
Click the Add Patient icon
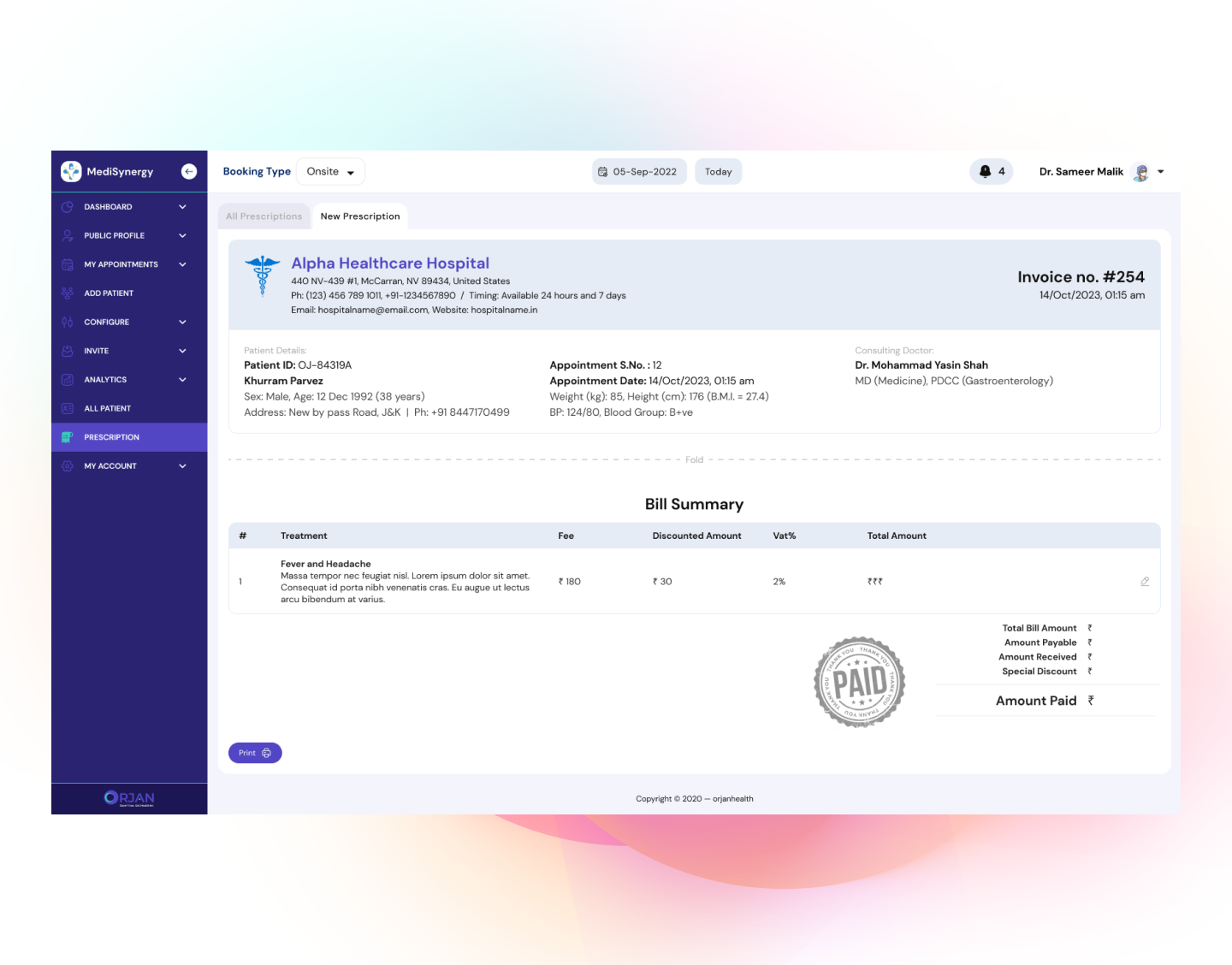click(68, 293)
